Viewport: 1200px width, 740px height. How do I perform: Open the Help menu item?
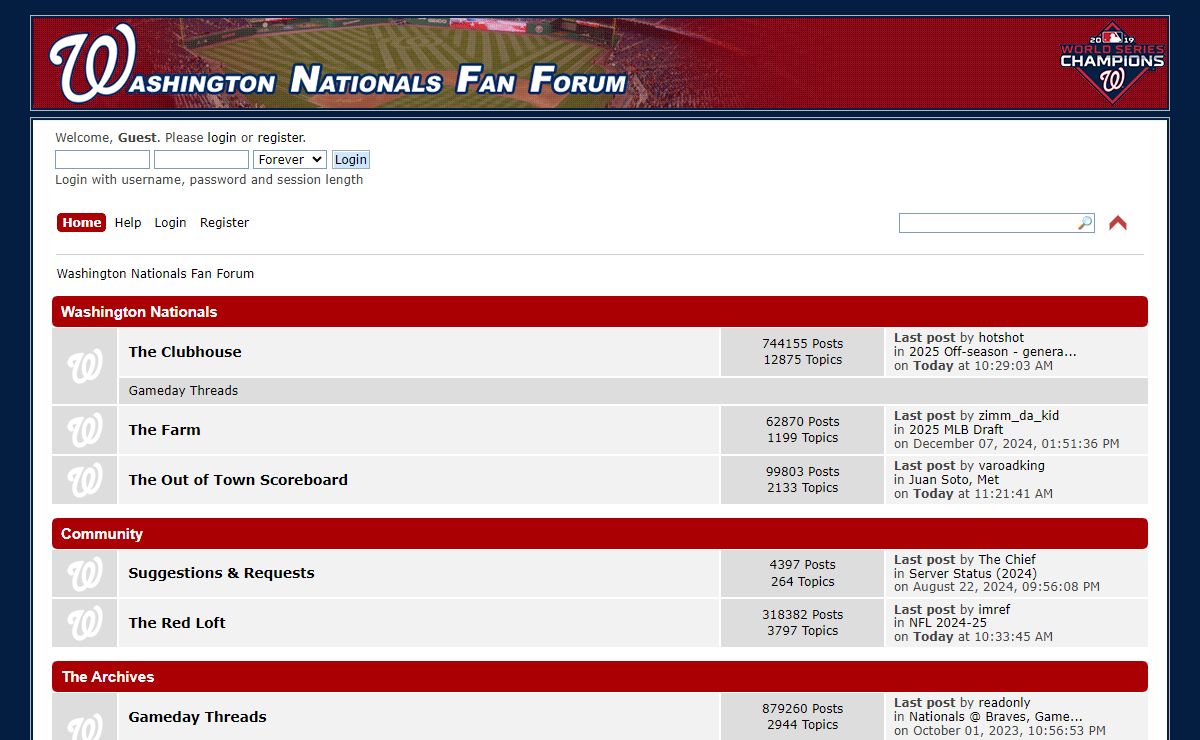[128, 223]
